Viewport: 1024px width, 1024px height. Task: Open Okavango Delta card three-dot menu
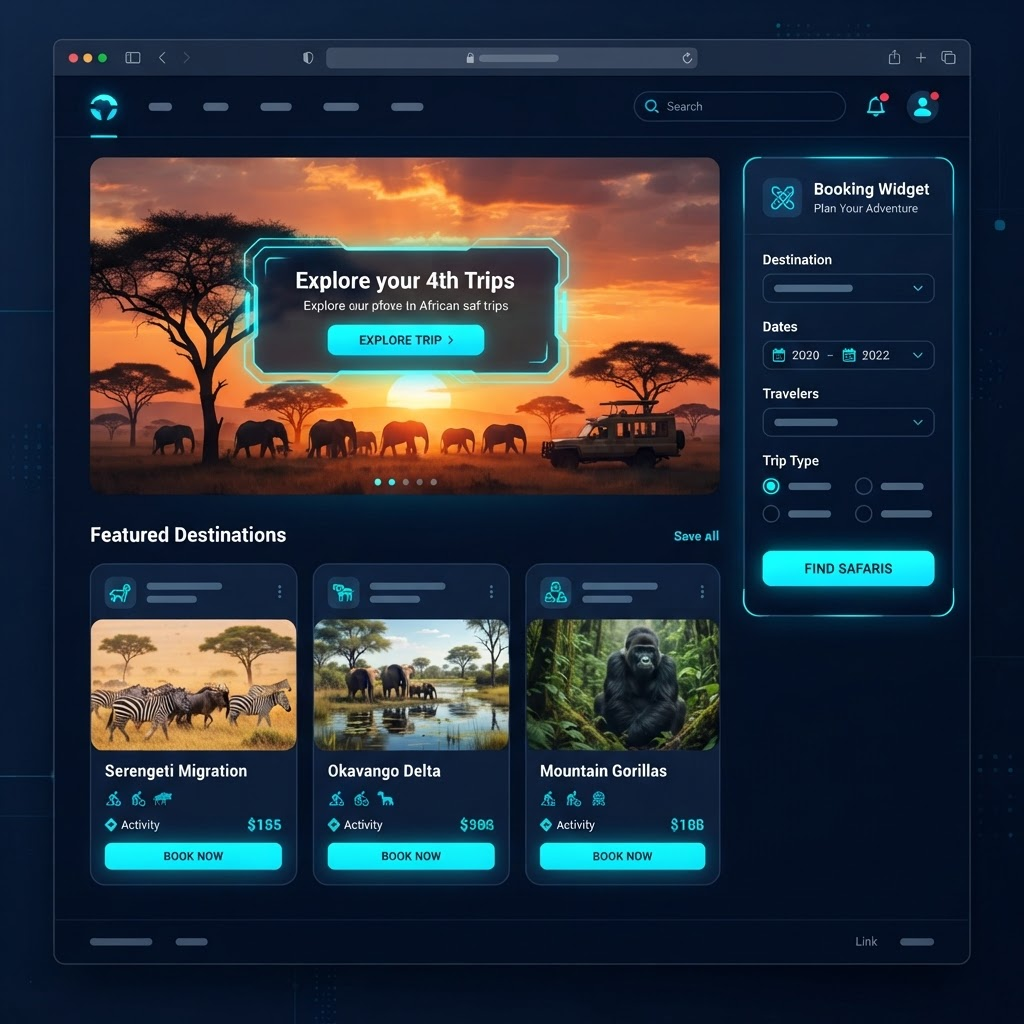coord(491,591)
